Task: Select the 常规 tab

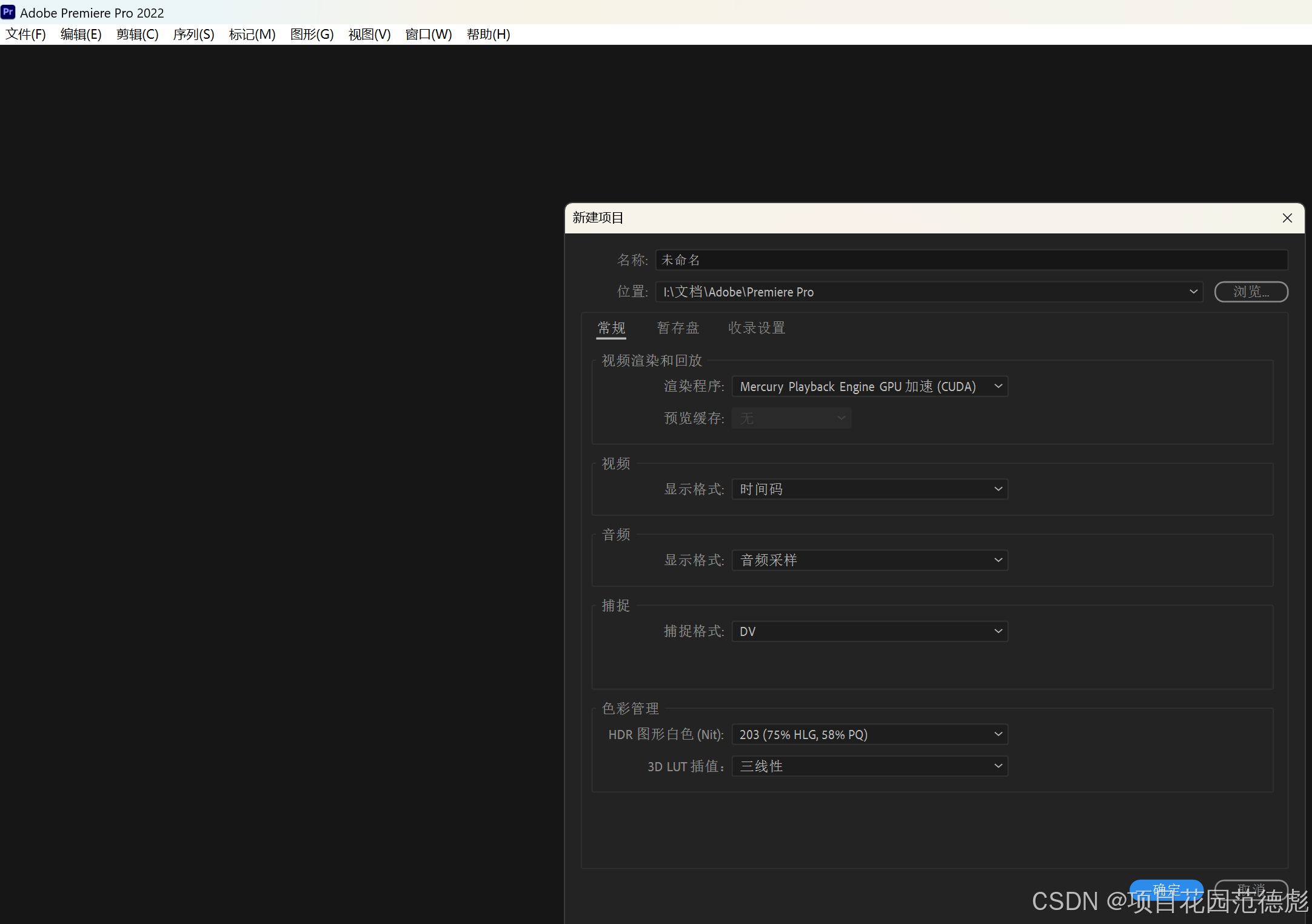Action: click(611, 328)
